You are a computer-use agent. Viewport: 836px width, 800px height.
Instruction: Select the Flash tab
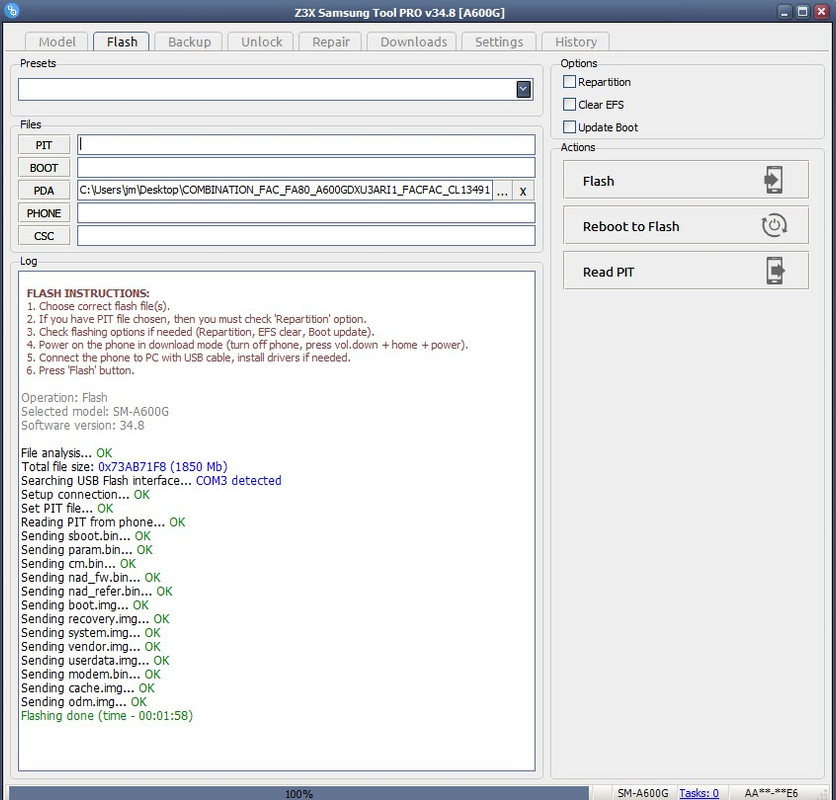(122, 42)
